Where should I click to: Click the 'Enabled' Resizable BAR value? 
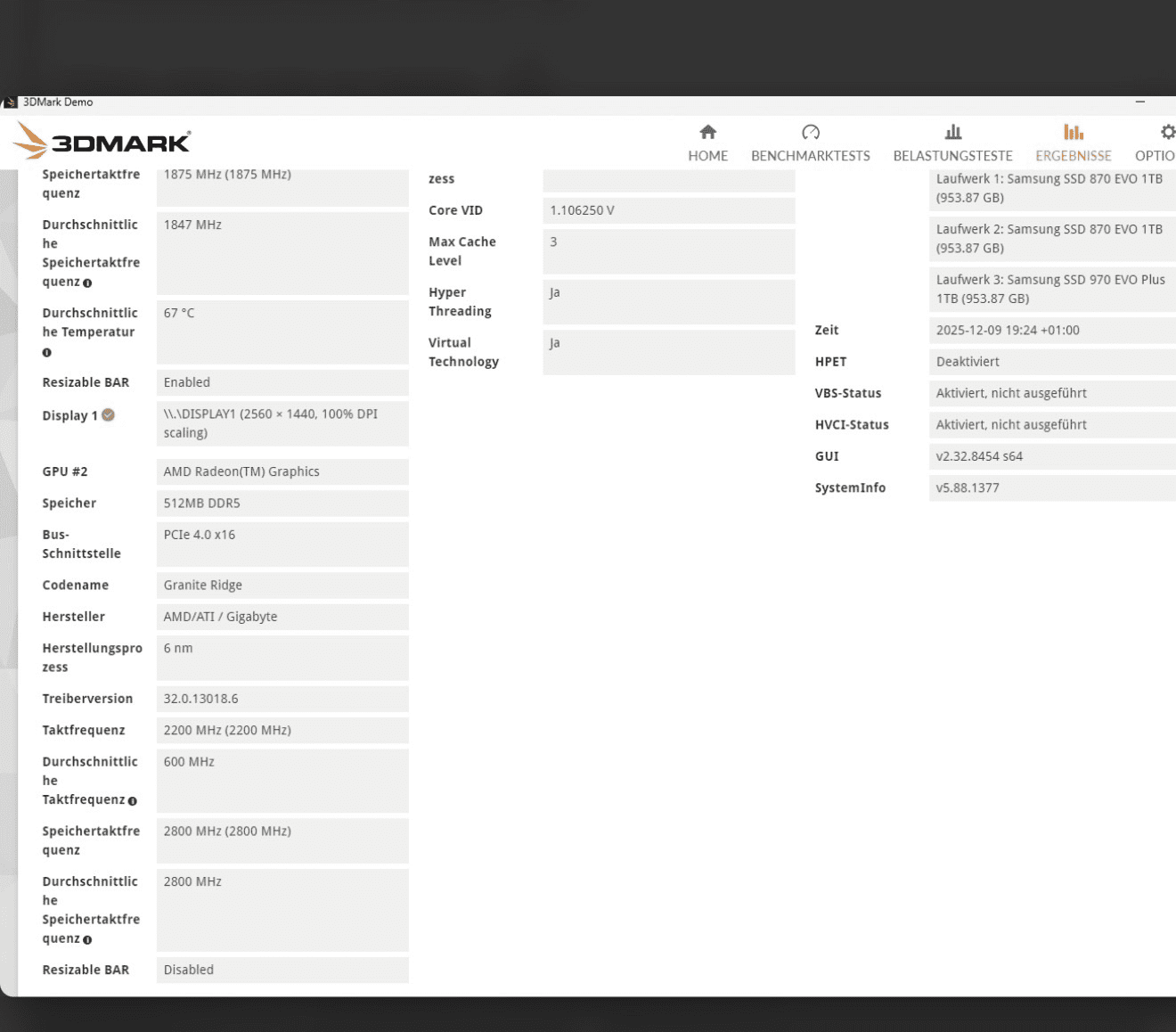[282, 382]
